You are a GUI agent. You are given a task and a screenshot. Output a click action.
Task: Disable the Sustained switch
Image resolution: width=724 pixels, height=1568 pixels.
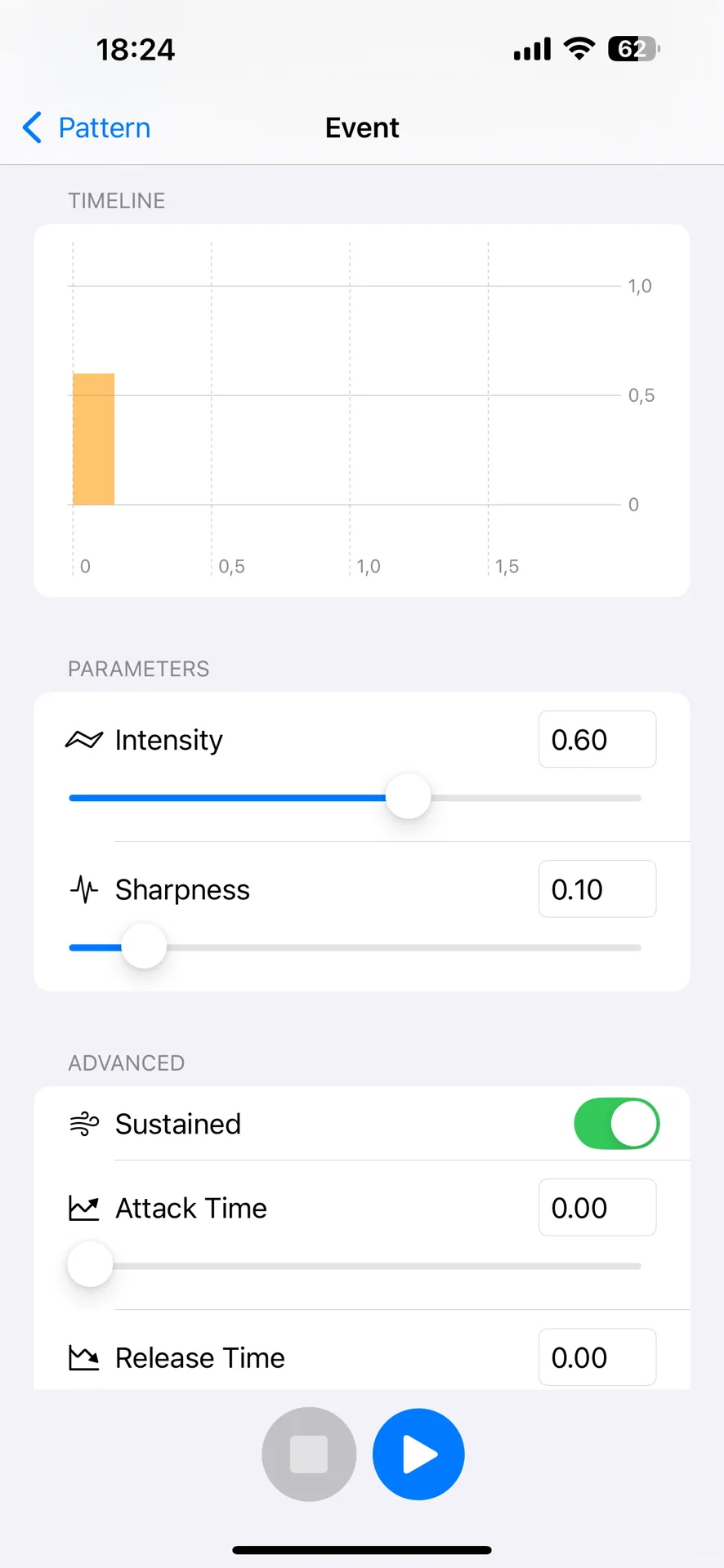click(x=616, y=1124)
